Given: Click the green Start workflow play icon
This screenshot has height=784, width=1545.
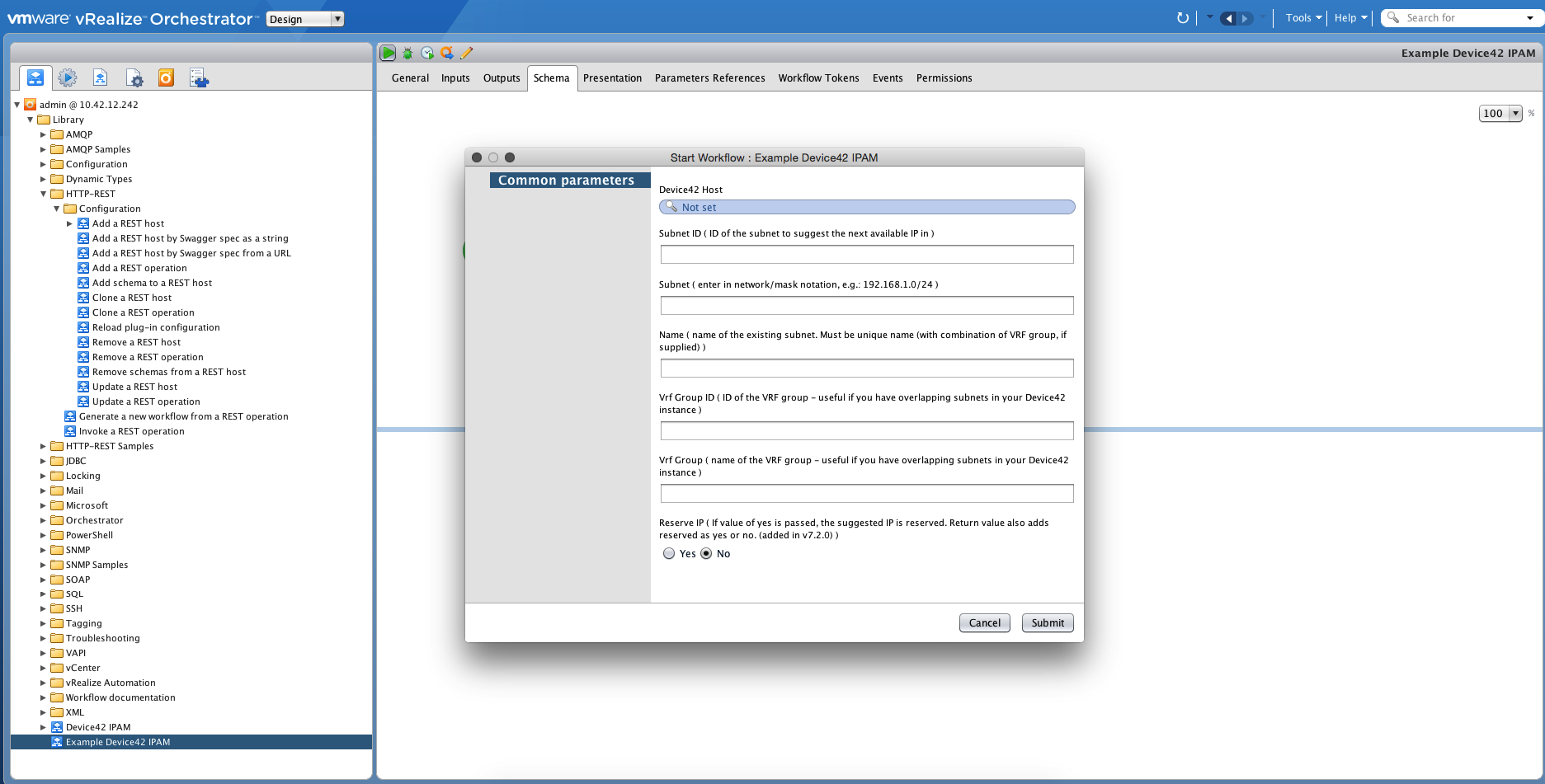Looking at the screenshot, I should 388,53.
